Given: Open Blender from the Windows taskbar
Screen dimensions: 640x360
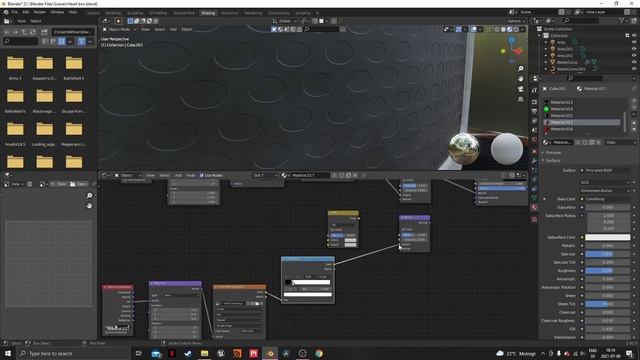Looking at the screenshot, I should (x=270, y=353).
